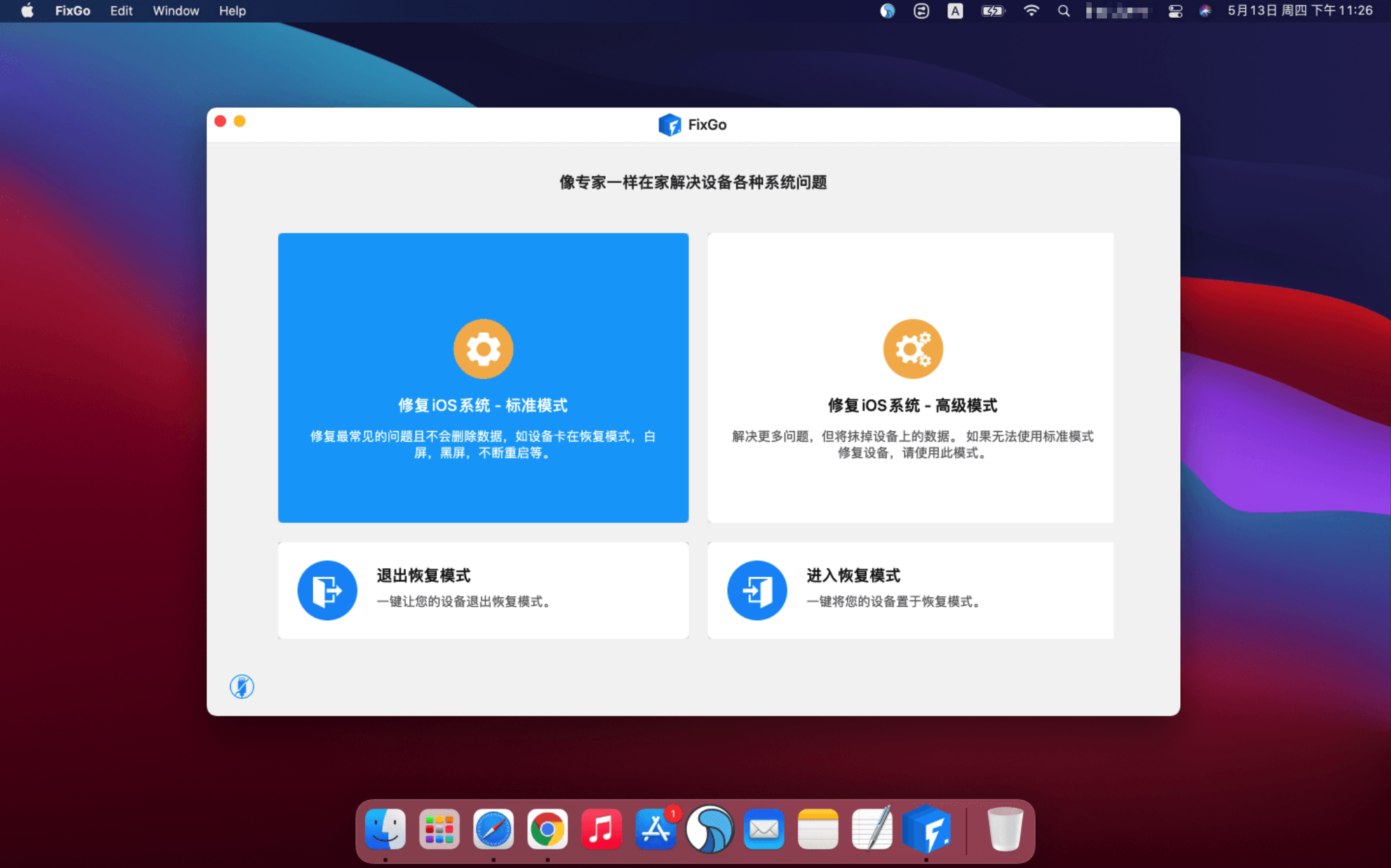Select 修复iOS系统 - 标准模式 title text
This screenshot has height=868, width=1391.
(x=483, y=405)
